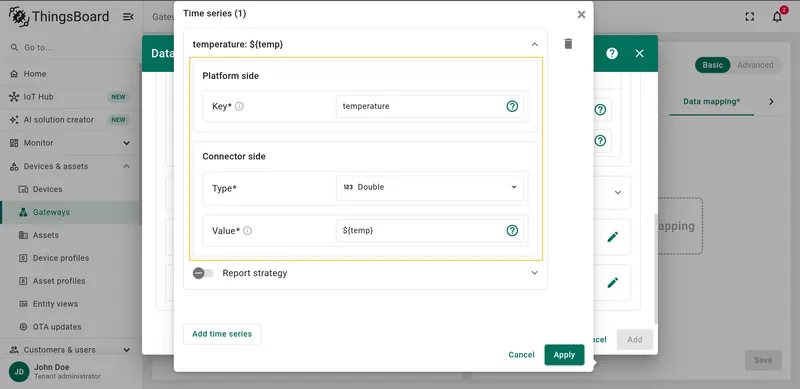Open IoT Hub in sidebar
This screenshot has width=800, height=389.
[x=70, y=96]
